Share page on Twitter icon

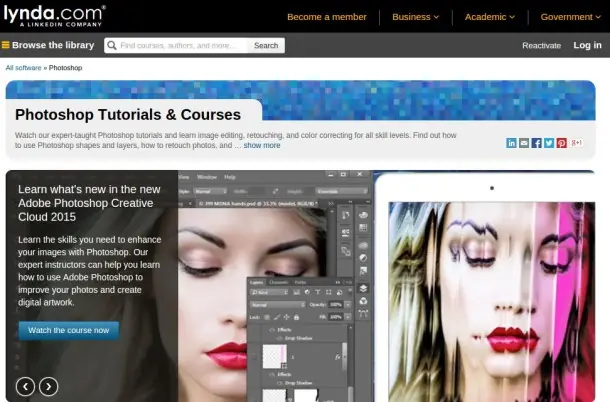pos(549,143)
